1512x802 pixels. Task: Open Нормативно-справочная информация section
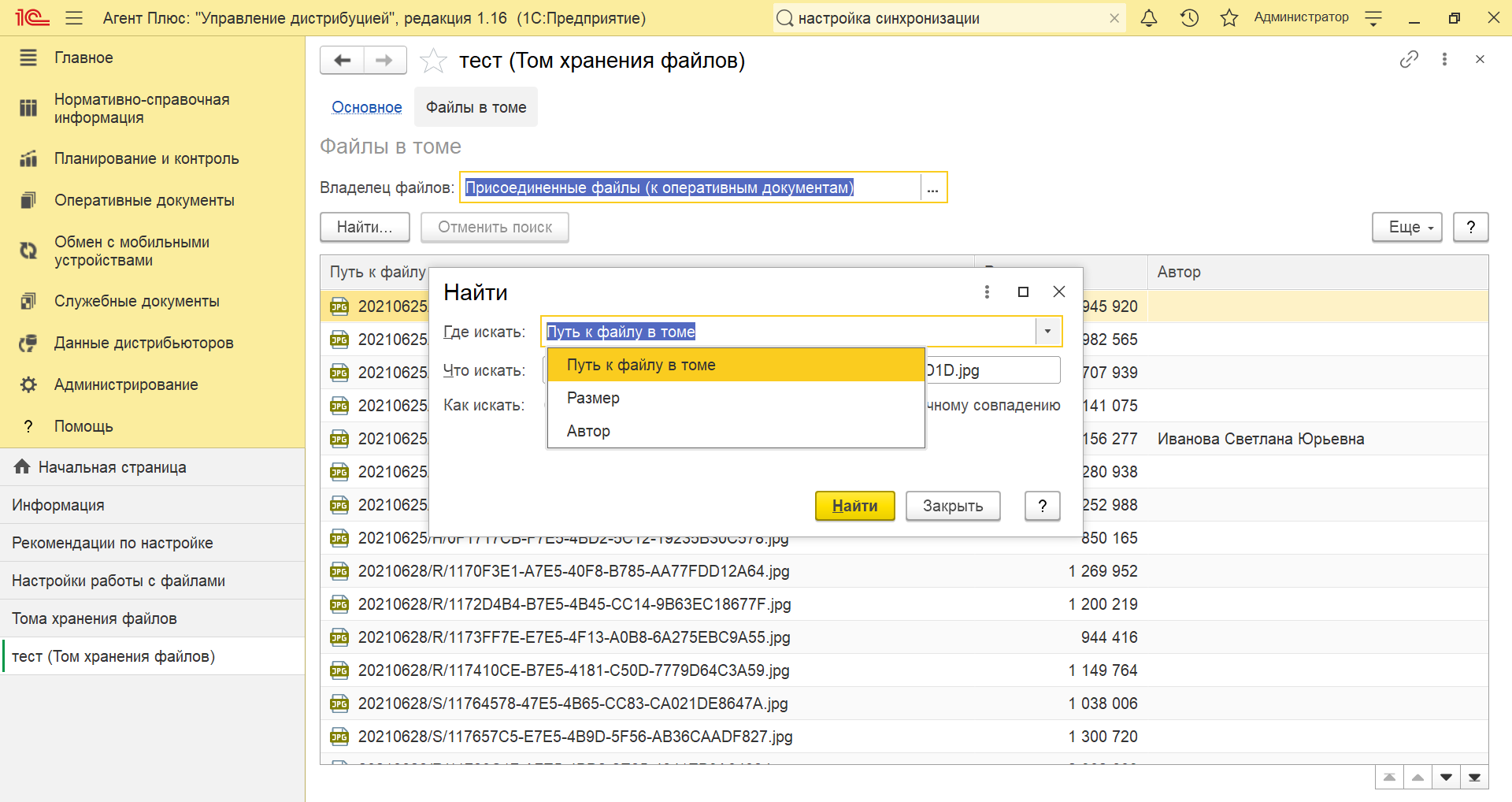click(152, 109)
